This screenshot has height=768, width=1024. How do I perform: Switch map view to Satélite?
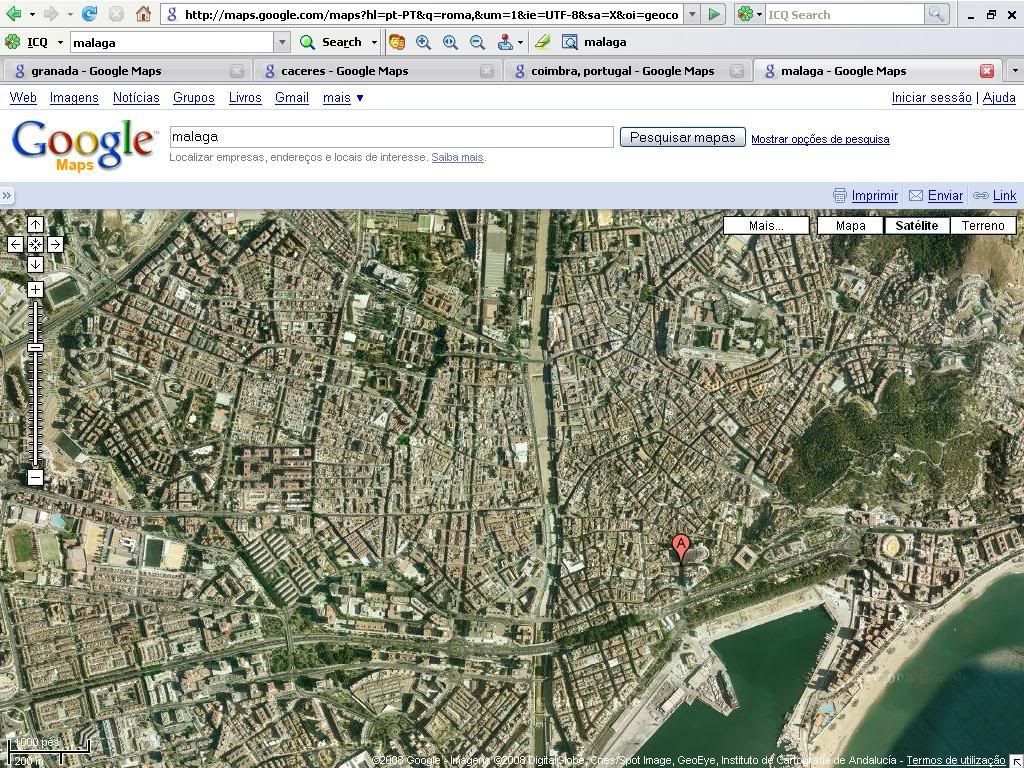[x=916, y=225]
